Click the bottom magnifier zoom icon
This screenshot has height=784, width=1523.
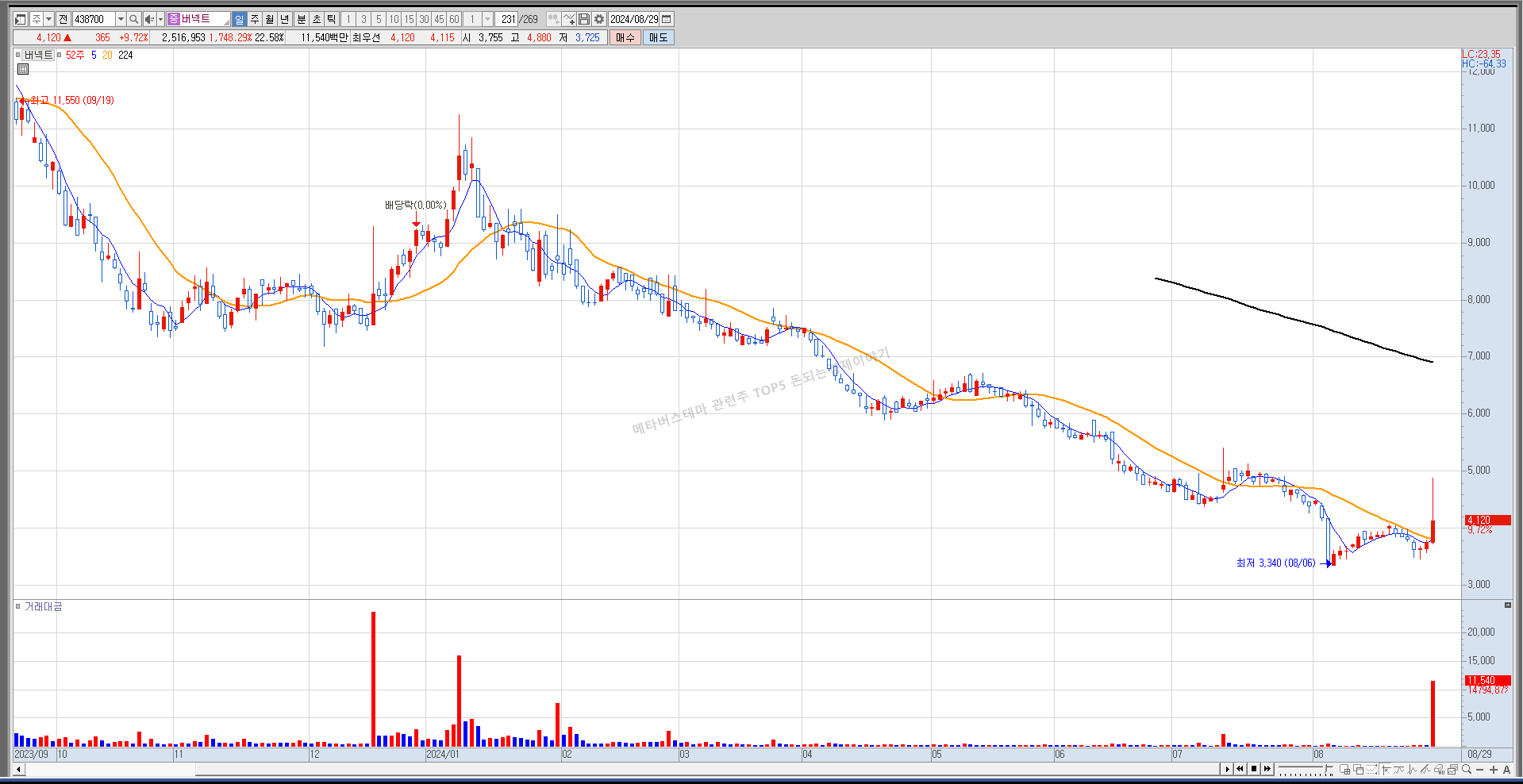pos(1466,769)
